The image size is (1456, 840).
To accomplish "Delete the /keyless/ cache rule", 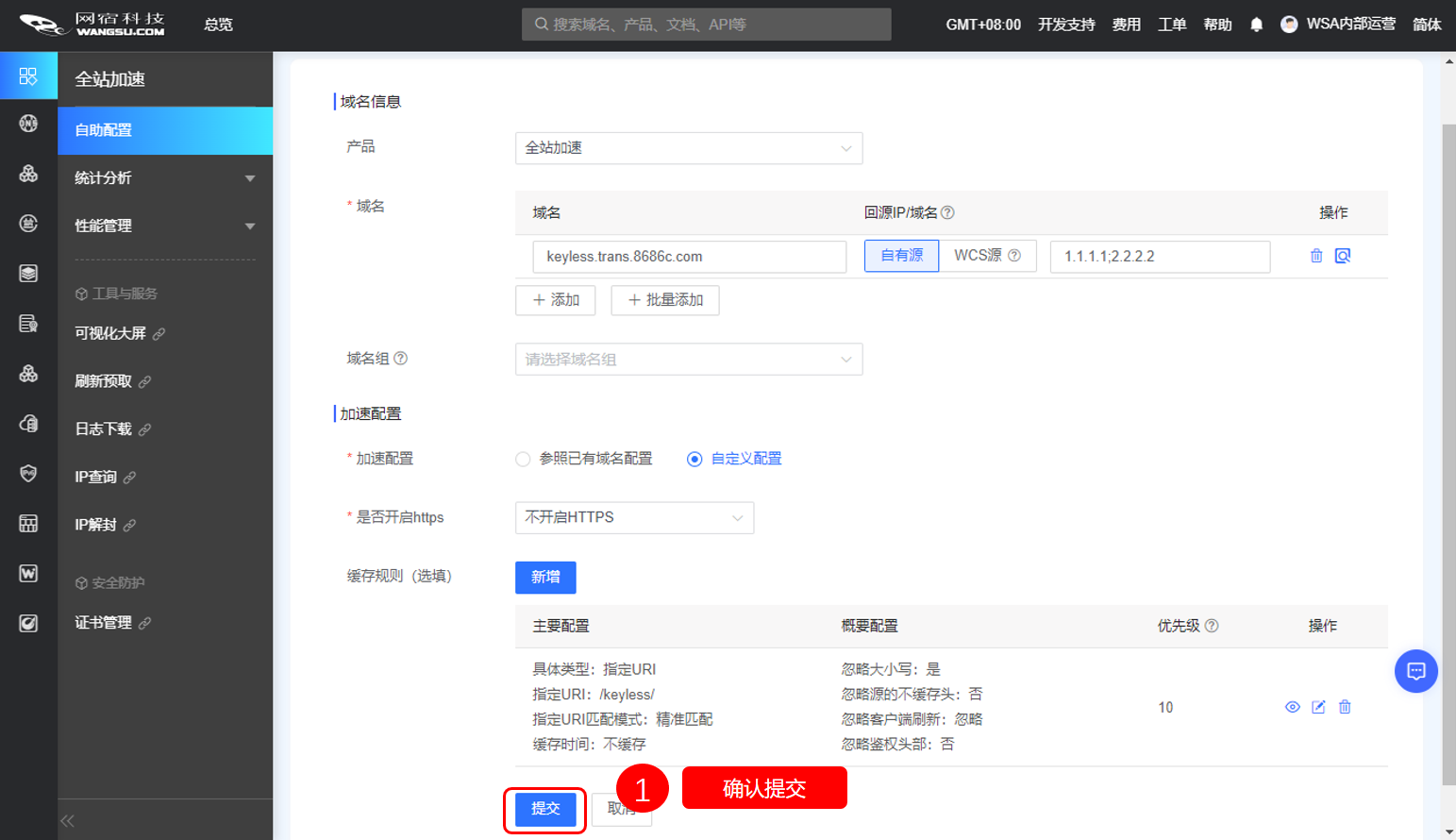I will pyautogui.click(x=1345, y=707).
